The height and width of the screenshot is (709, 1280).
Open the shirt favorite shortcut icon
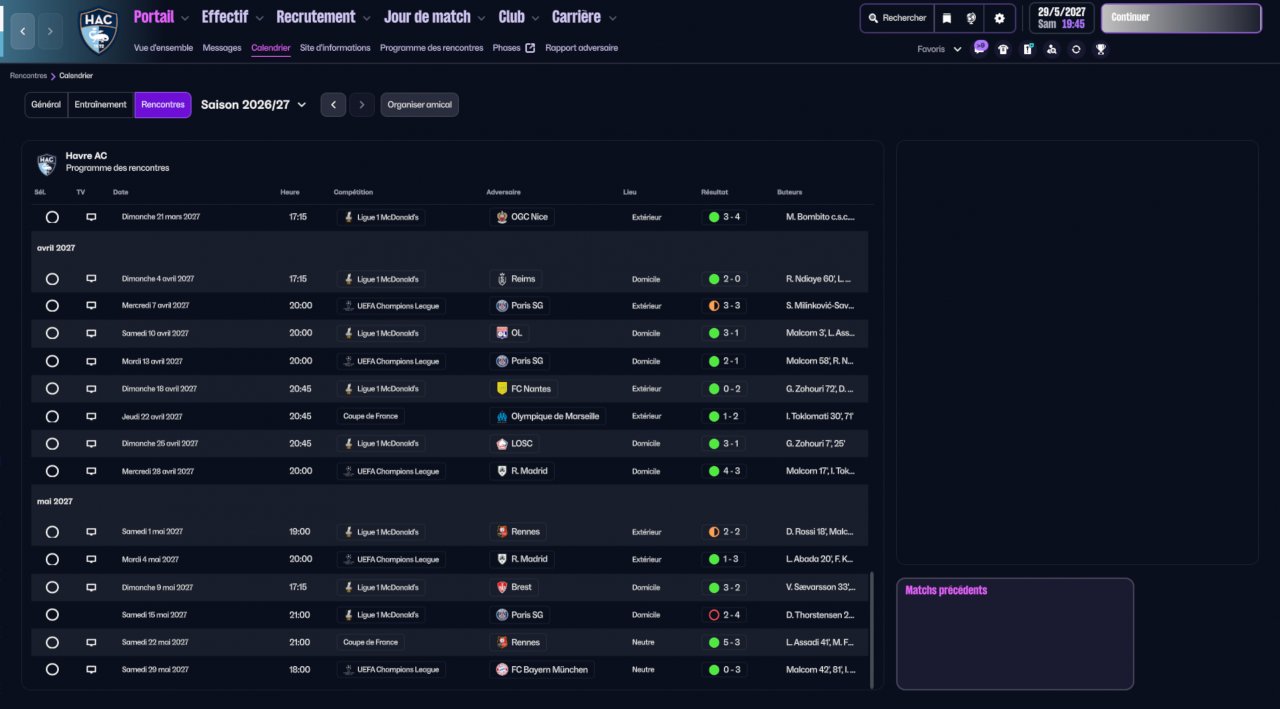pyautogui.click(x=1003, y=49)
